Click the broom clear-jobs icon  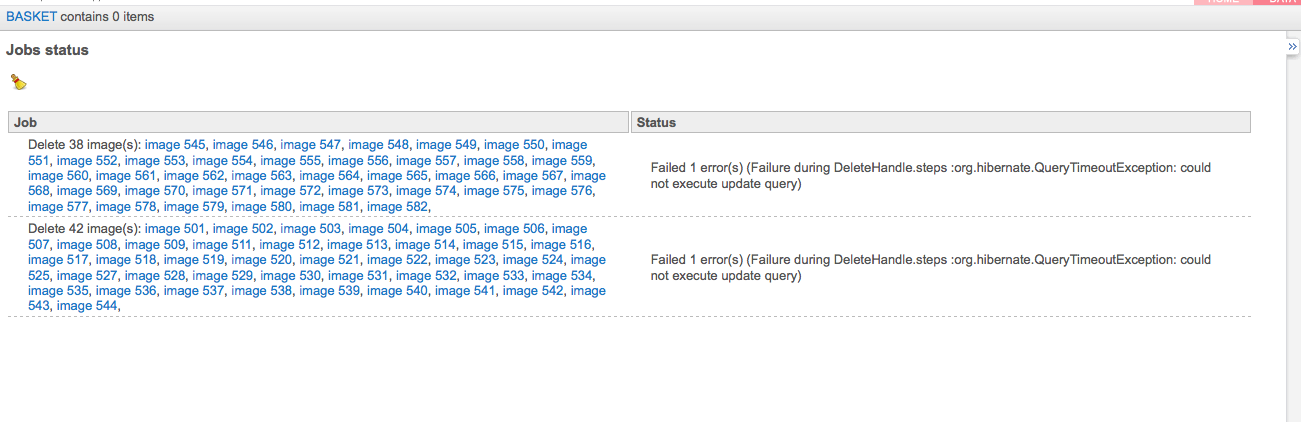coord(18,83)
